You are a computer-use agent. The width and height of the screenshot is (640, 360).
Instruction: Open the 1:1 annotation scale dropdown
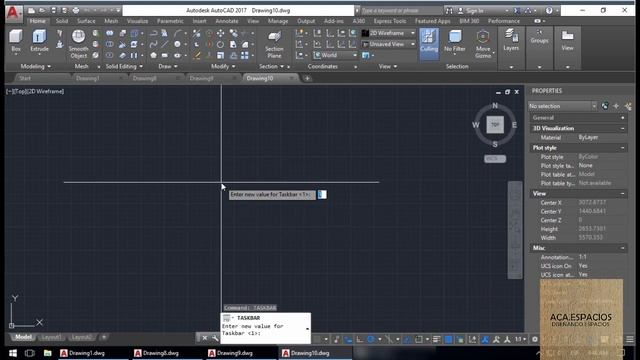[x=520, y=339]
